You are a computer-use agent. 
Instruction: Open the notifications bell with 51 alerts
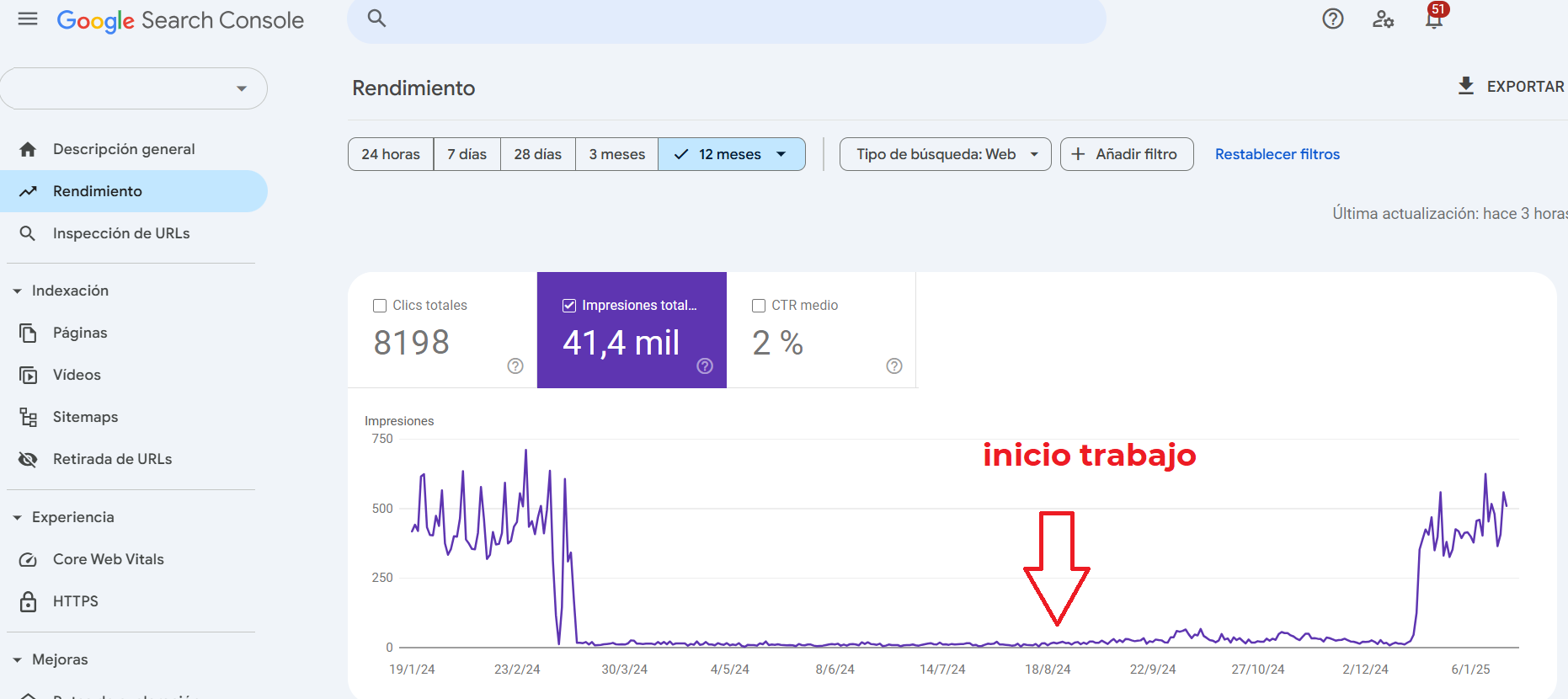point(1435,17)
